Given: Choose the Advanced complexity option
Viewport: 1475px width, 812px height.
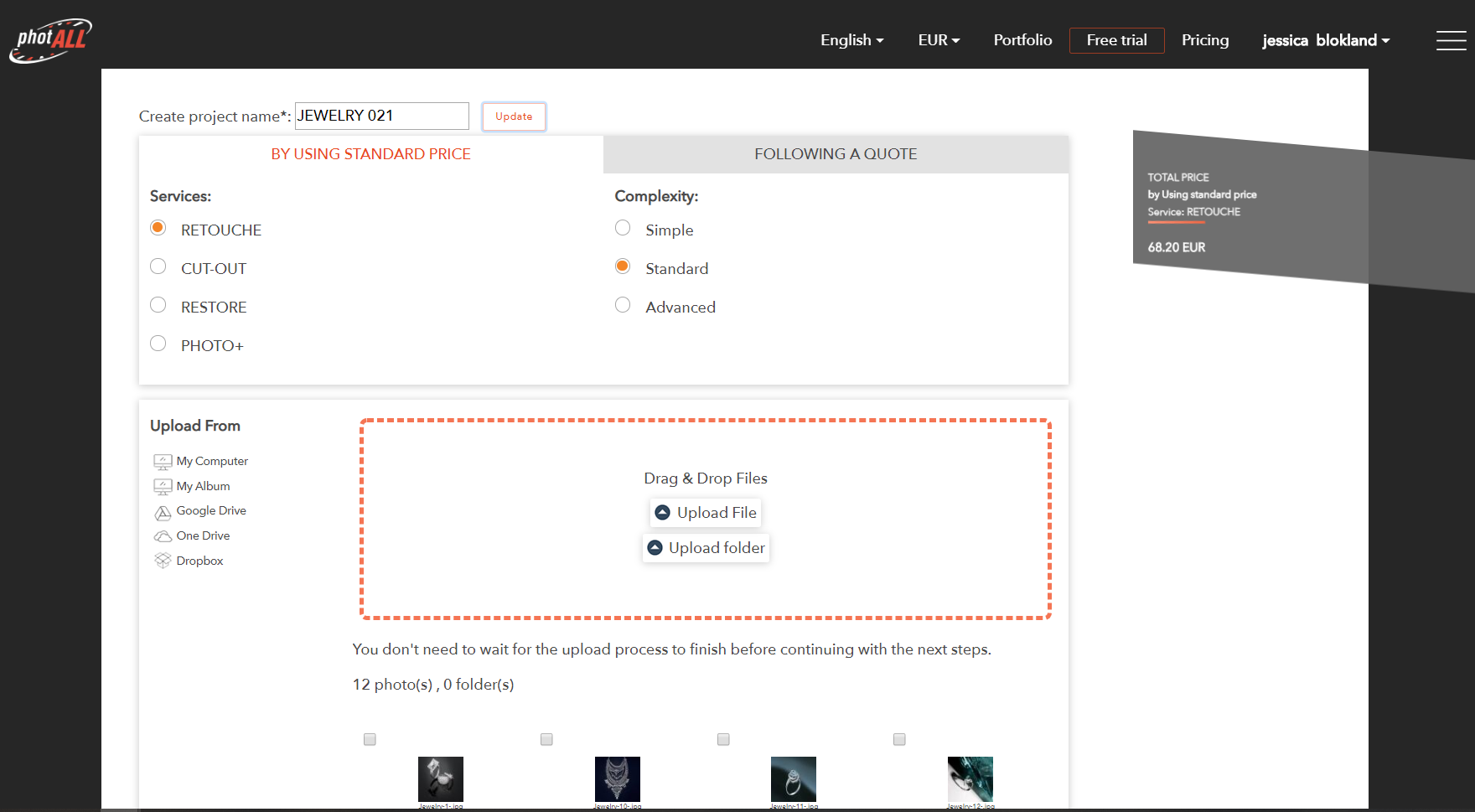Looking at the screenshot, I should 623,305.
